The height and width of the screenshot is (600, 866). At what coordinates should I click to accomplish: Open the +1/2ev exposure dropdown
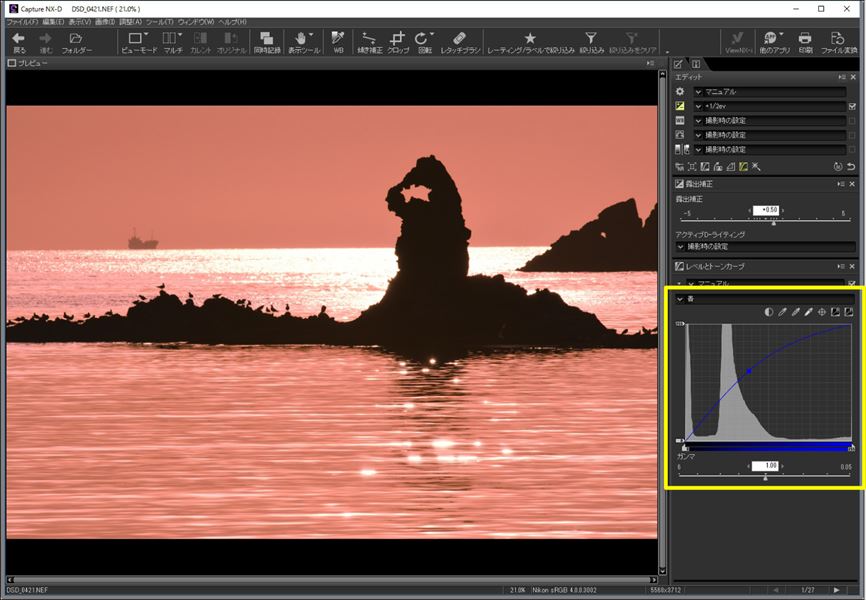(x=770, y=106)
